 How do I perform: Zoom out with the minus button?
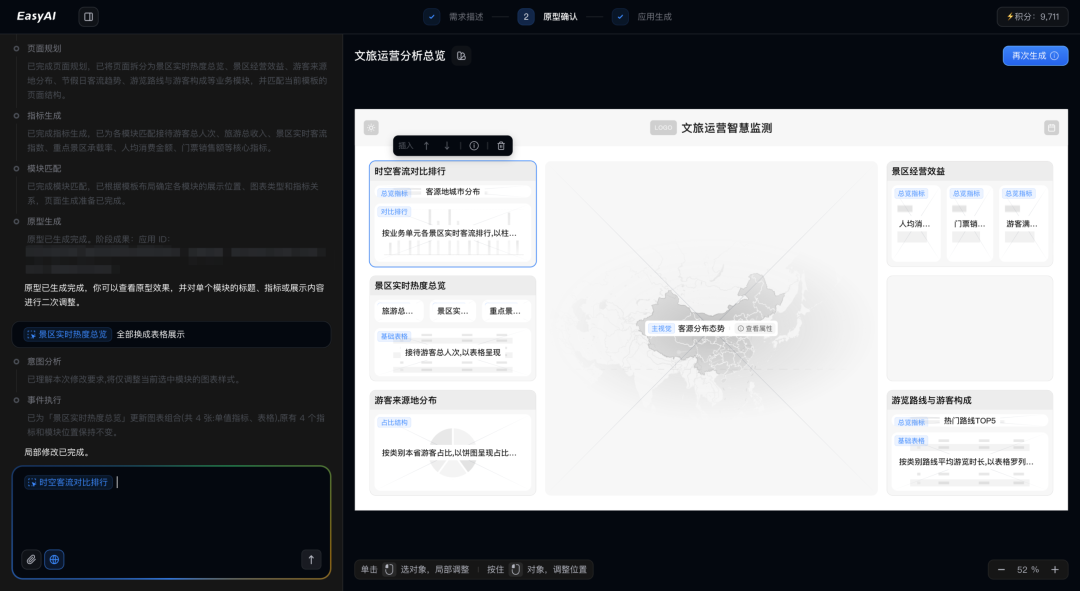1001,570
